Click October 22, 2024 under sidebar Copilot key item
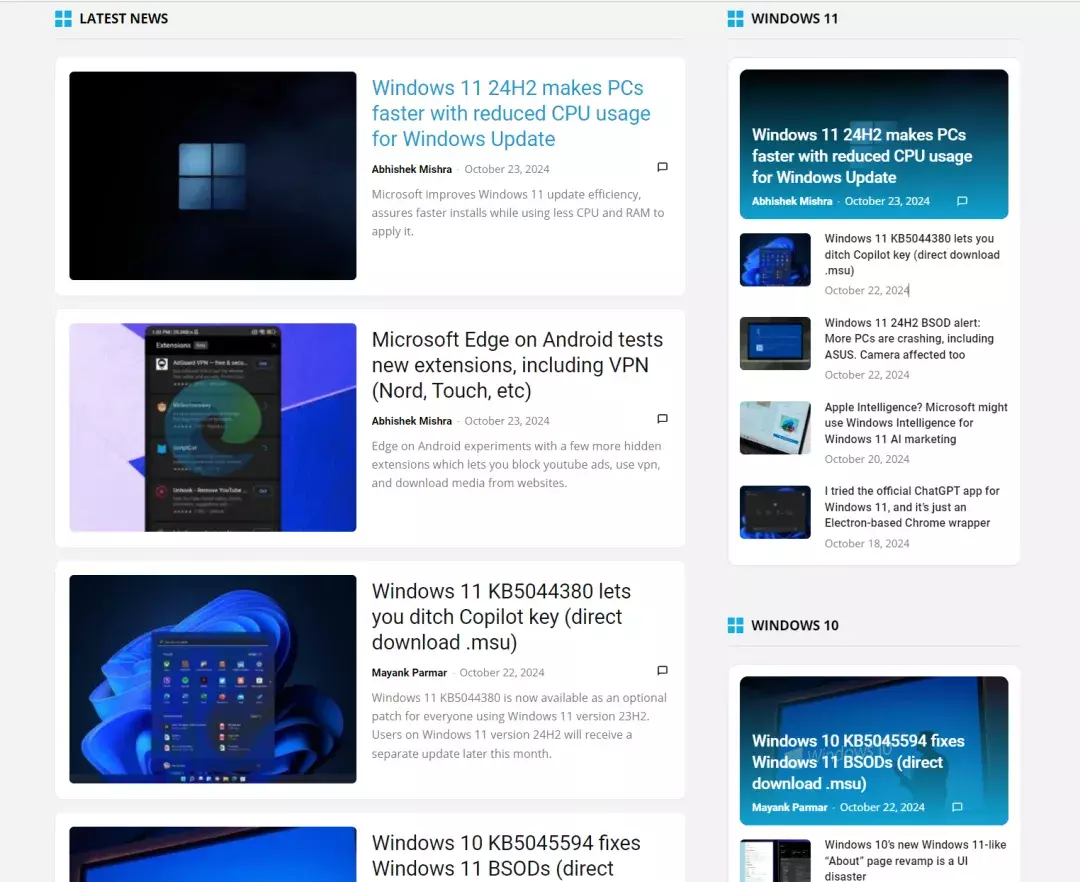 click(867, 291)
